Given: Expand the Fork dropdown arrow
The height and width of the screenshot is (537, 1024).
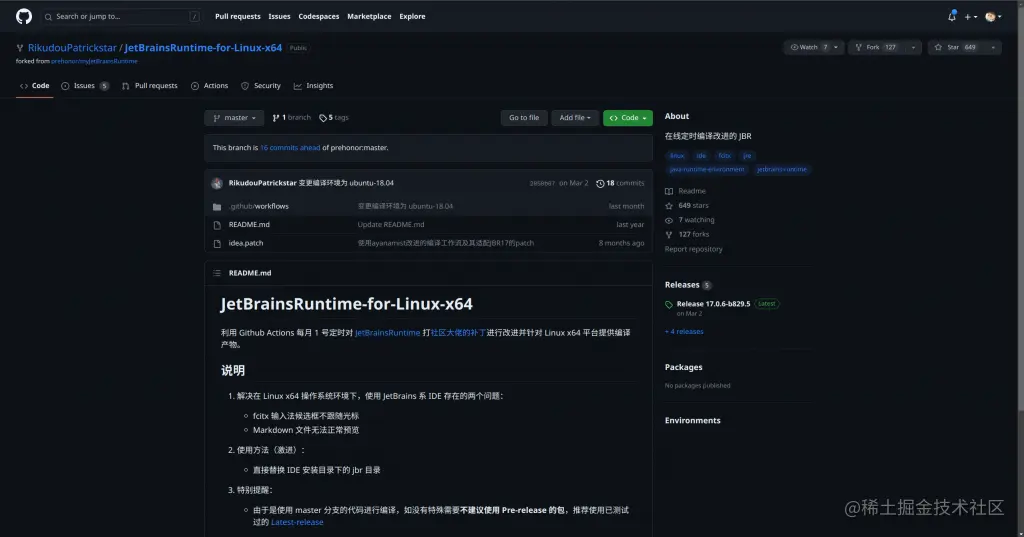Looking at the screenshot, I should pyautogui.click(x=914, y=47).
